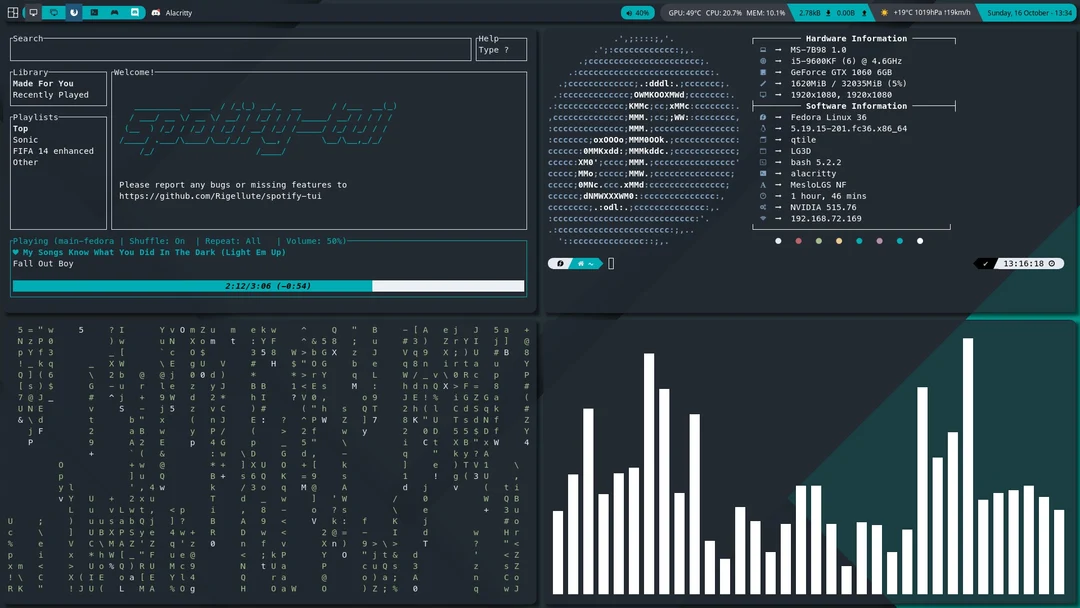Click the monitor workspace icon
Viewport: 1080px width, 608px height.
coord(33,12)
